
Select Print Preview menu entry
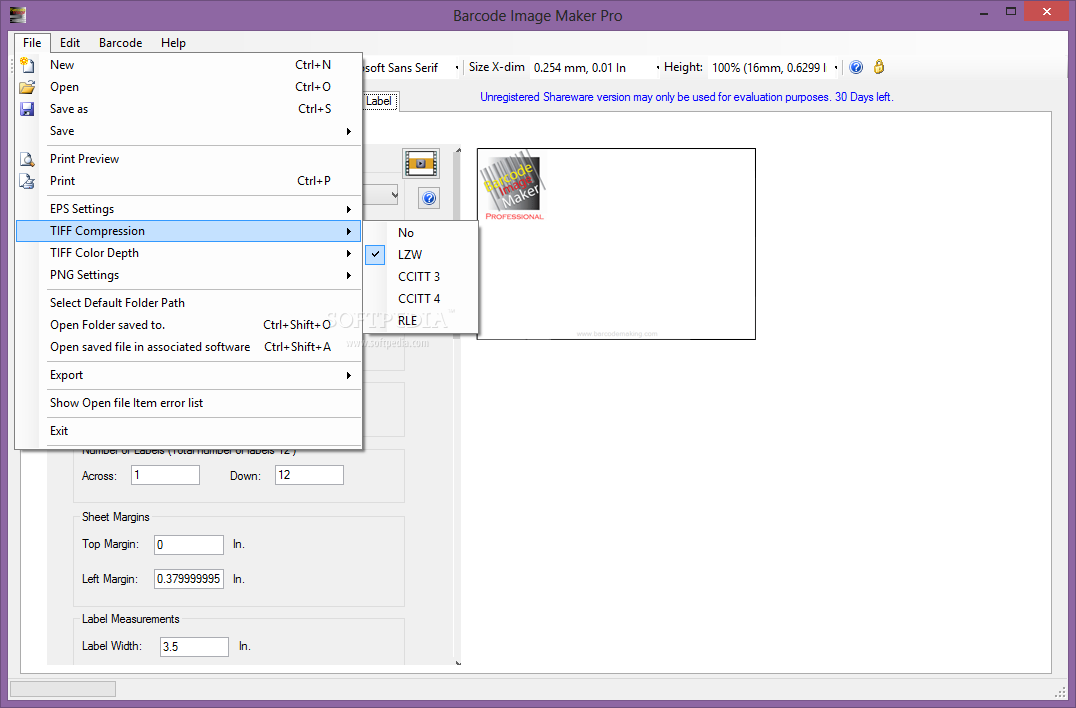pyautogui.click(x=189, y=159)
